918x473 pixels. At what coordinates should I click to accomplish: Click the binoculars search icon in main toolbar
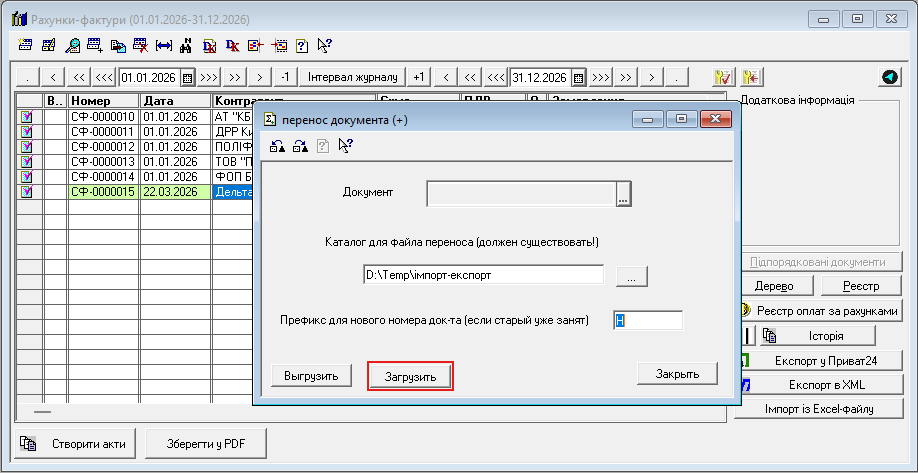coord(186,45)
